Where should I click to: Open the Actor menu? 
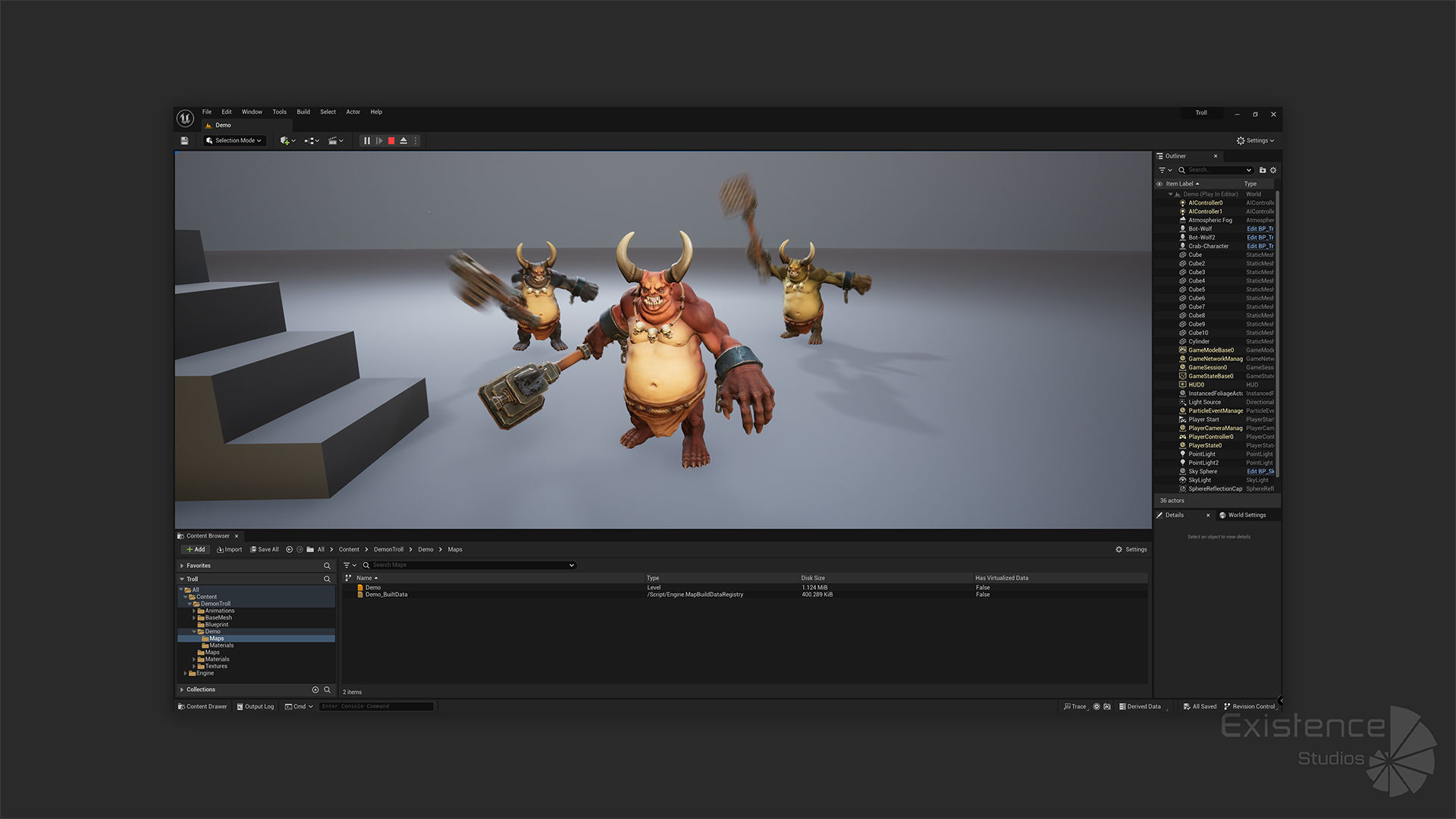(x=353, y=112)
